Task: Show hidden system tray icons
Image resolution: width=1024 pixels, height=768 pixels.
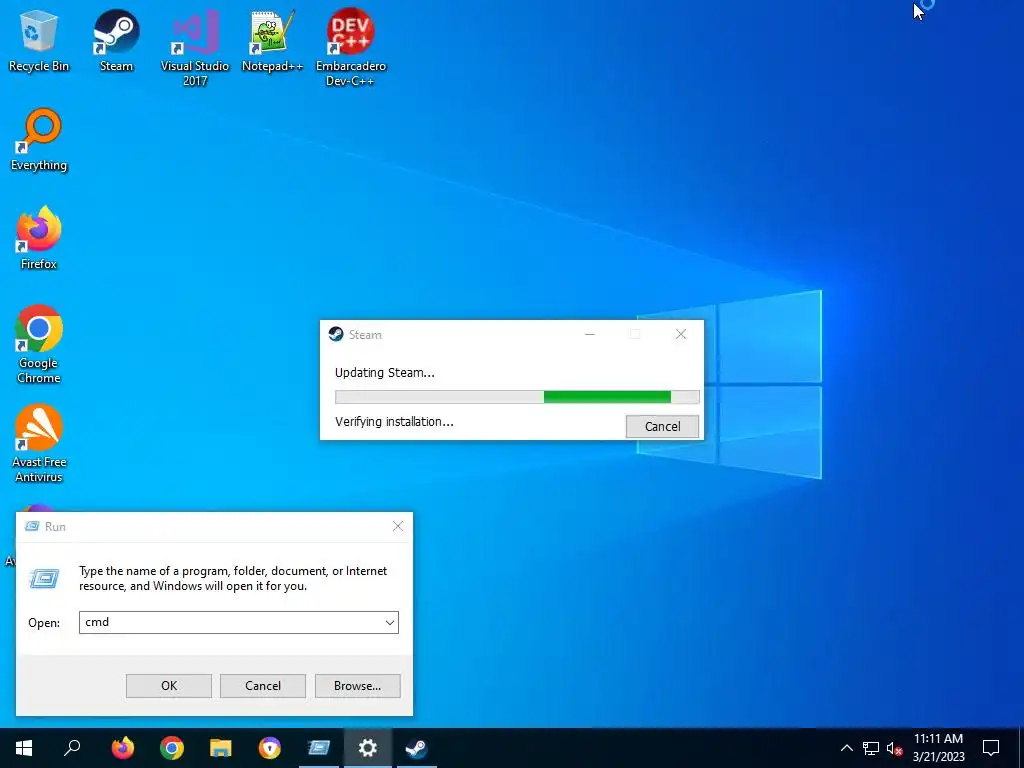Action: click(x=846, y=748)
